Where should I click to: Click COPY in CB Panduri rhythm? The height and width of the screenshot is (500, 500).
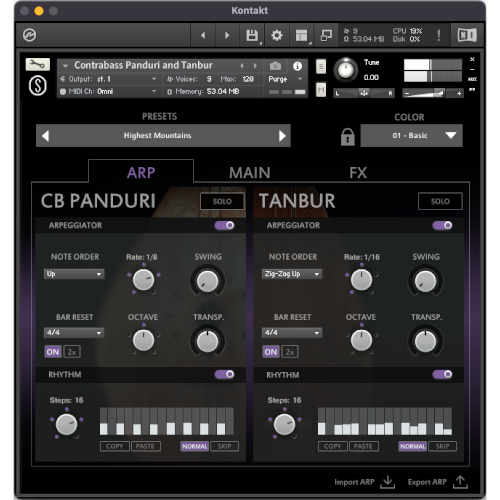click(115, 446)
